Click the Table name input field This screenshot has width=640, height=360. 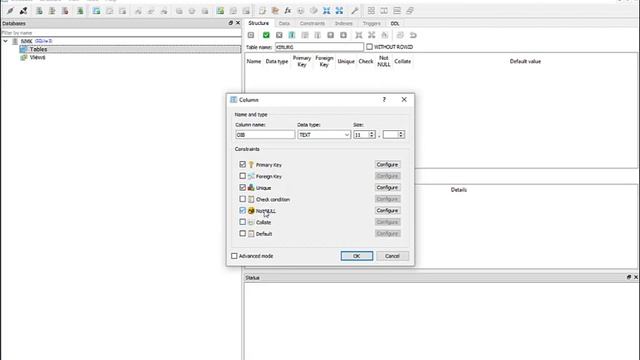(319, 47)
